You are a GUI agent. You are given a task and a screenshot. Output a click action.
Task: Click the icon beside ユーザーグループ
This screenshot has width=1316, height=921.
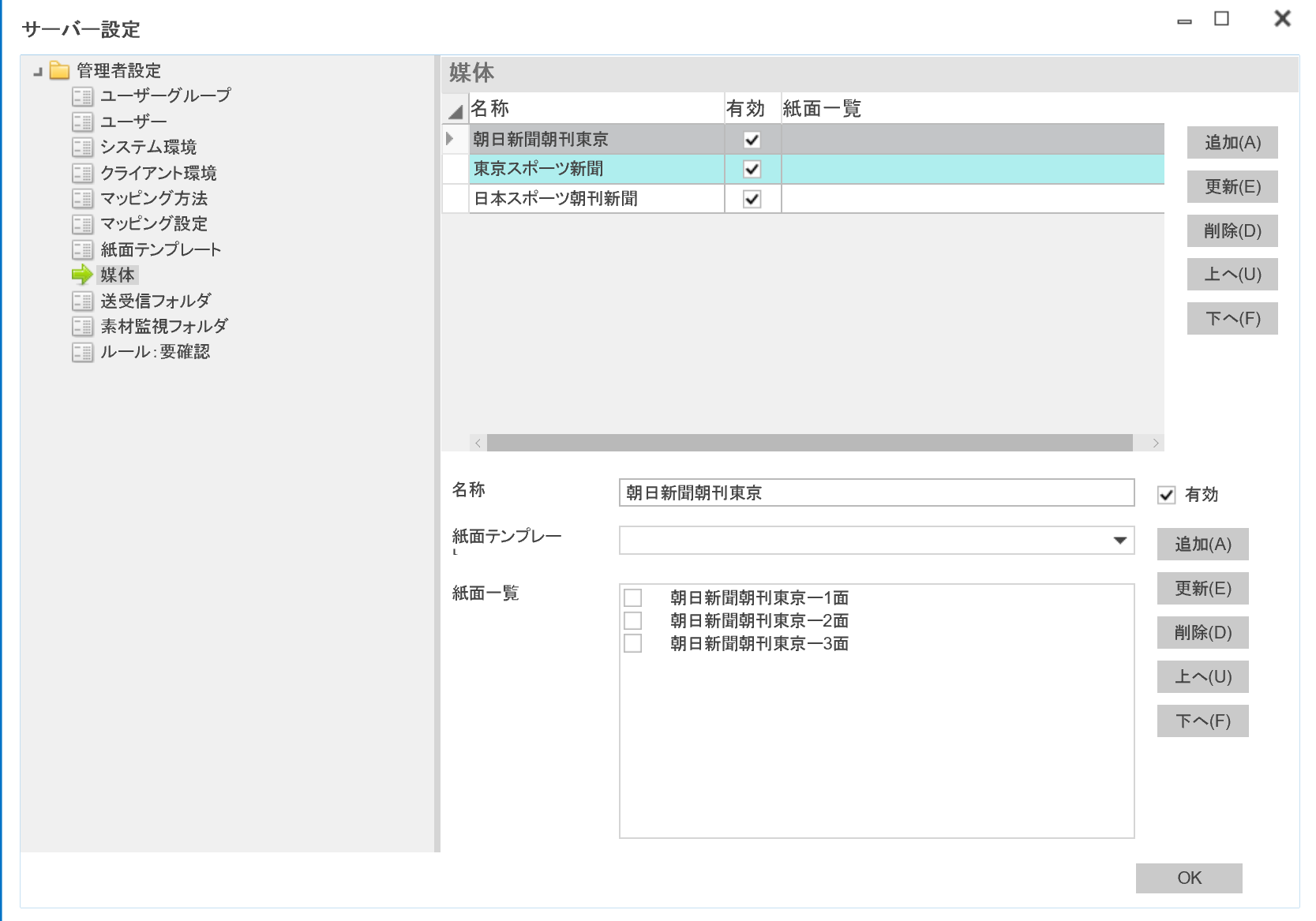83,96
